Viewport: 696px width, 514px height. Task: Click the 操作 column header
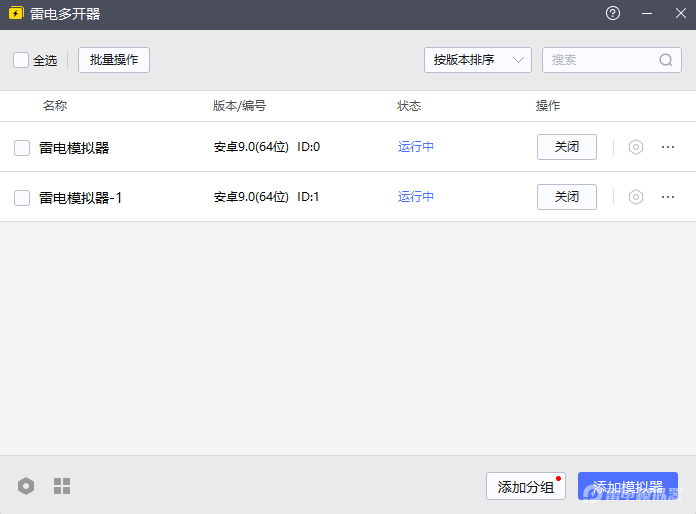[548, 106]
